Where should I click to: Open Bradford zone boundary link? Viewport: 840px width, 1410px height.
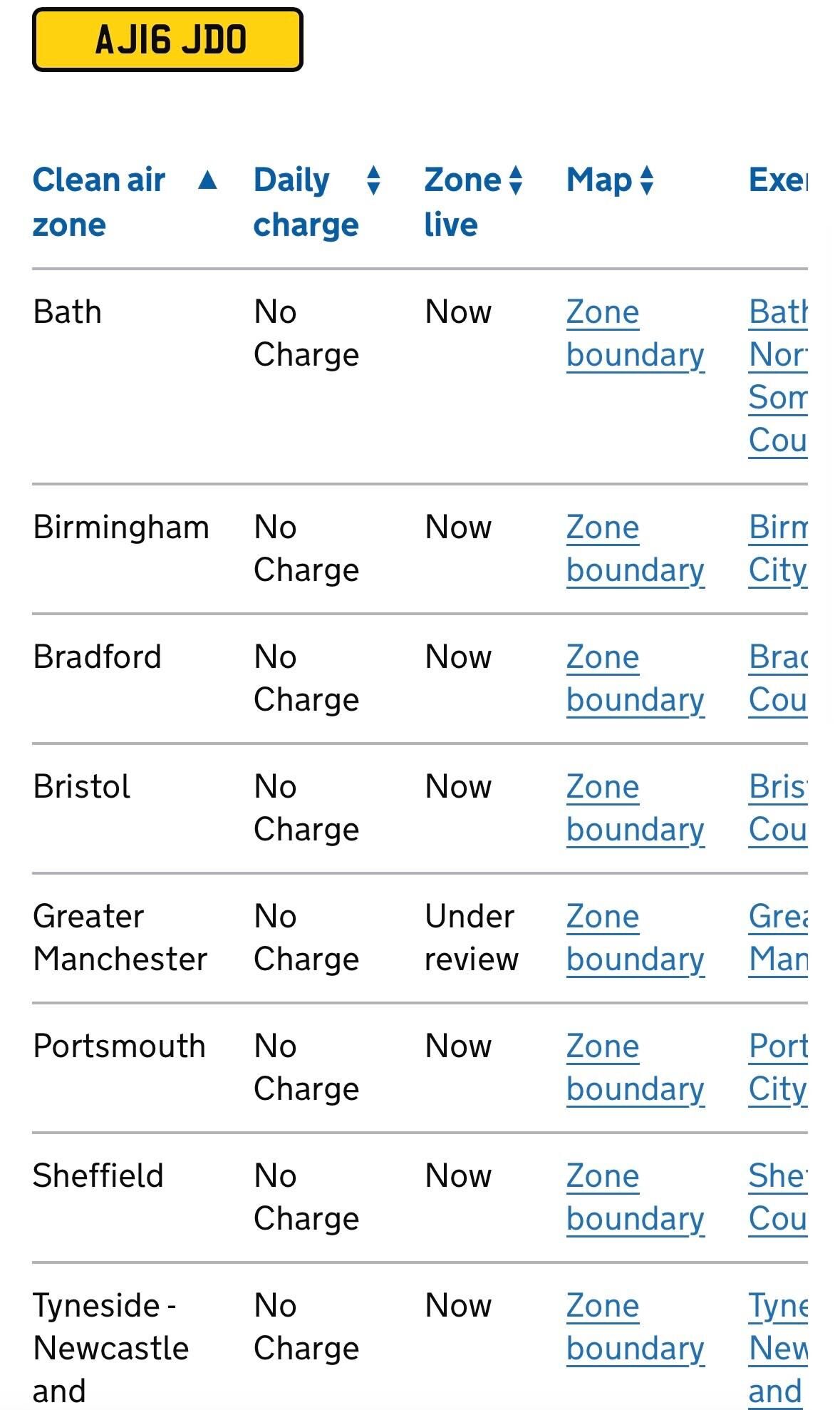[636, 679]
